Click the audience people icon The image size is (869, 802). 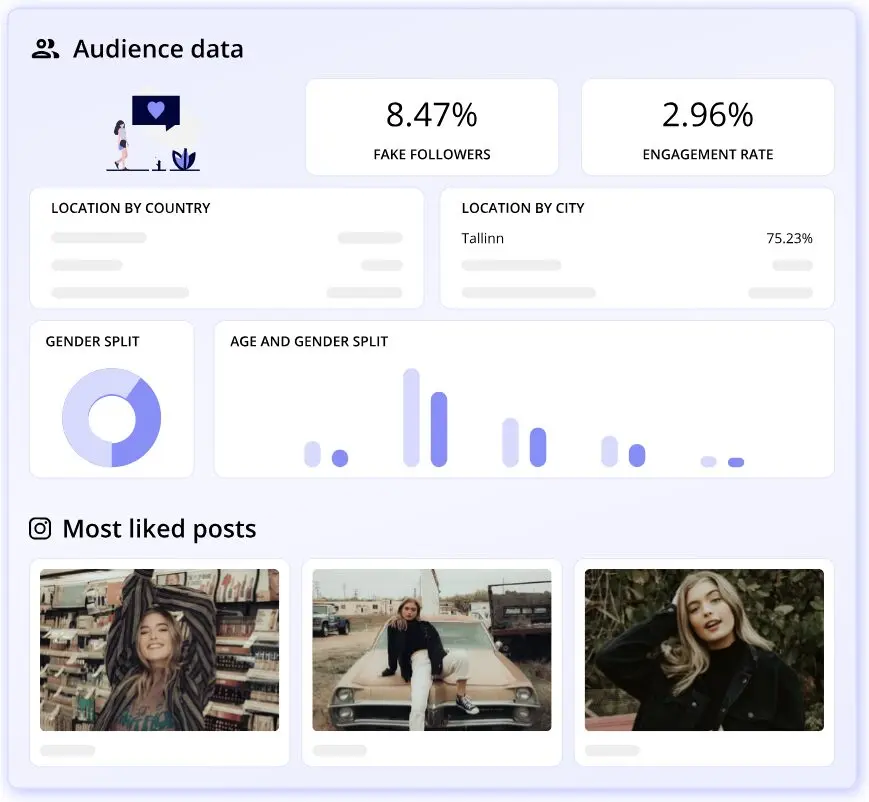coord(45,49)
